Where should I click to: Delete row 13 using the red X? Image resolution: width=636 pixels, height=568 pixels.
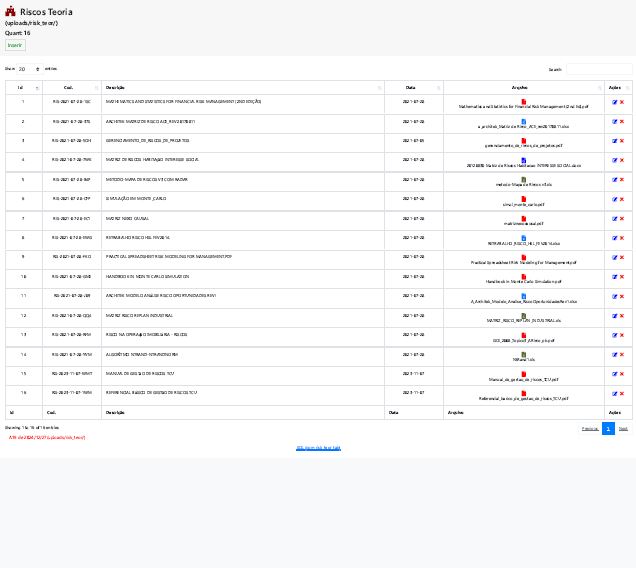pos(622,335)
